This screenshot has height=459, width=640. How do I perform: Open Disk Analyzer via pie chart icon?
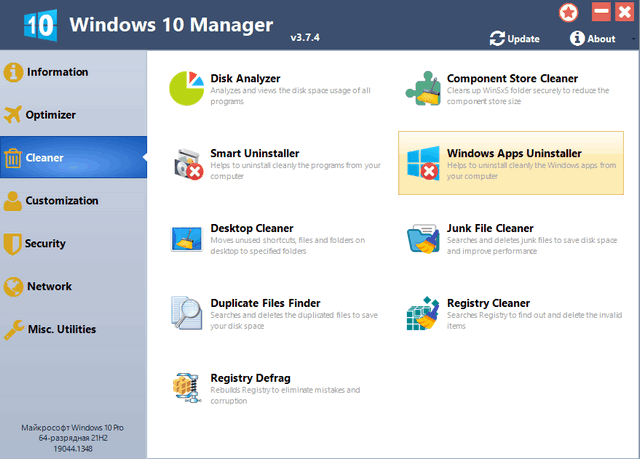(x=187, y=88)
